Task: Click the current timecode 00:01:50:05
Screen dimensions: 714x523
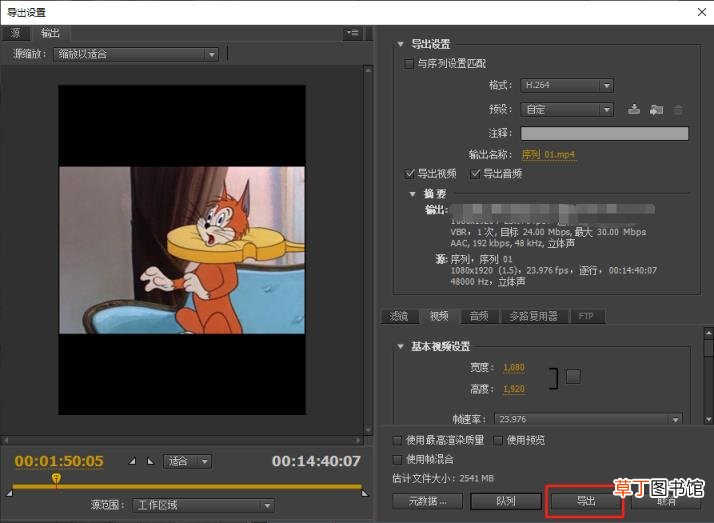Action: point(59,461)
